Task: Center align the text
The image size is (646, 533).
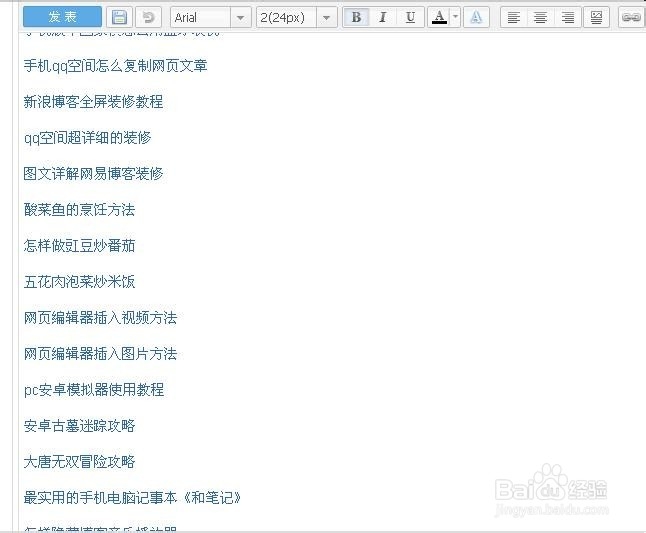Action: point(541,17)
